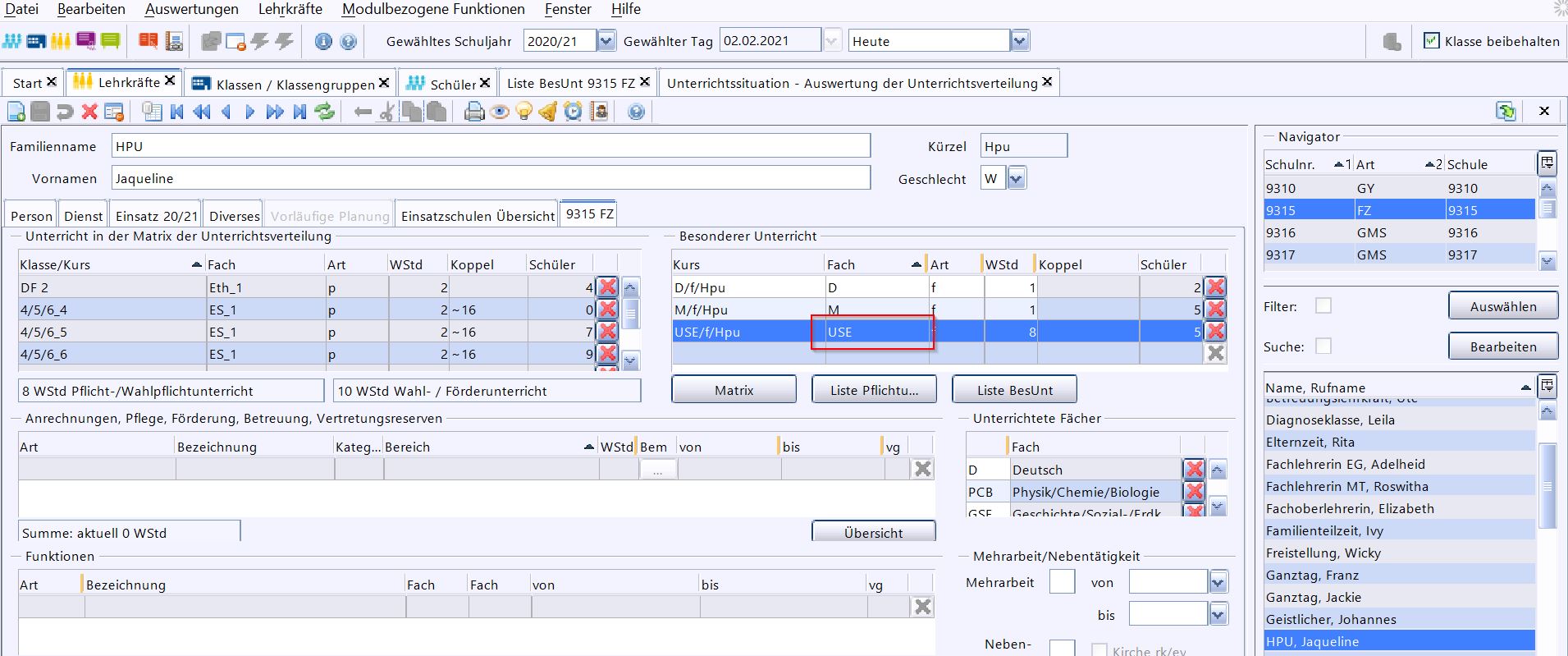Viewport: 1568px width, 656px height.
Task: Open the Hilfe menu
Action: pyautogui.click(x=626, y=9)
